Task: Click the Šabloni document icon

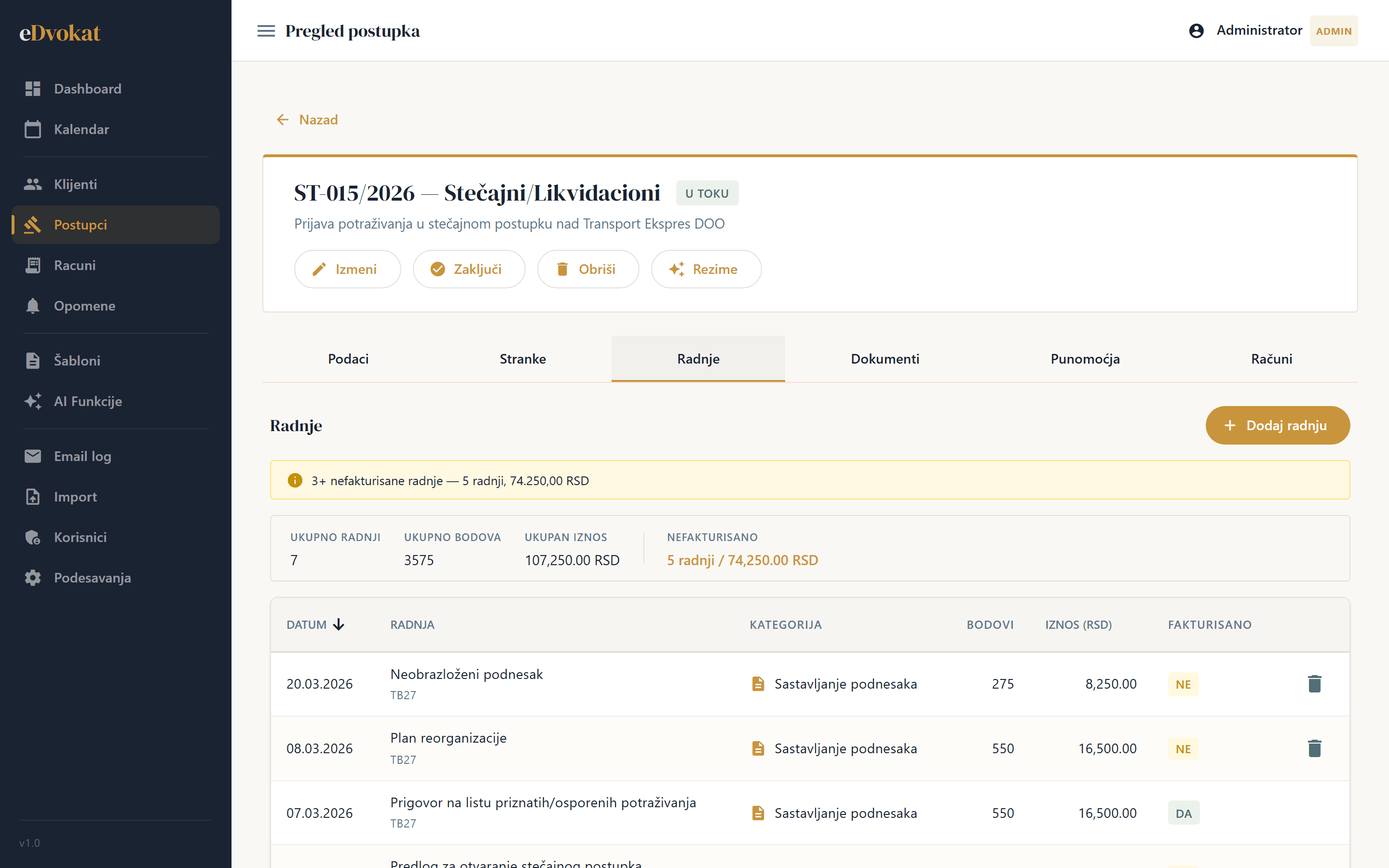Action: [x=33, y=361]
